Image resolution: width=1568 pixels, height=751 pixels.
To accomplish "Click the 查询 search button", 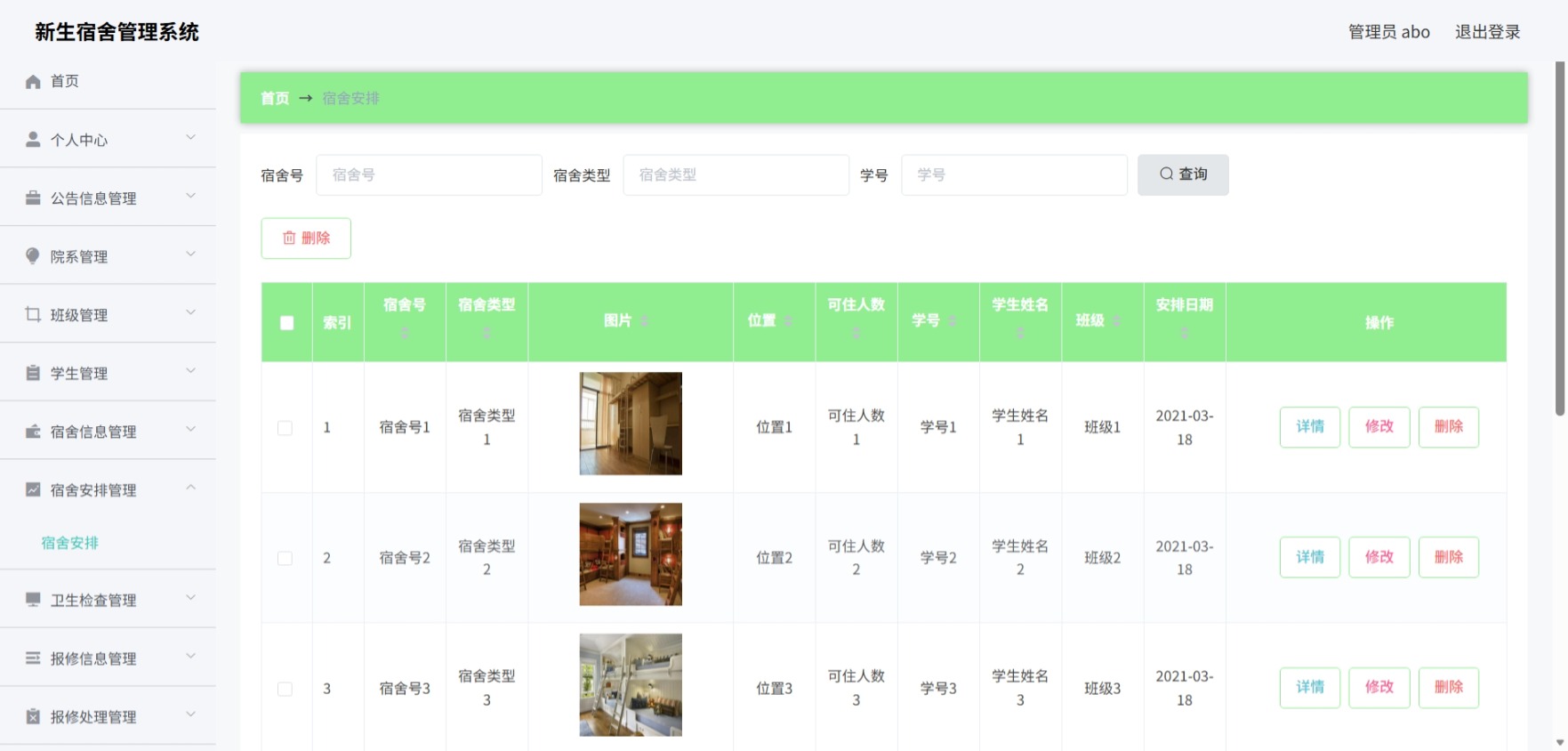I will point(1183,174).
